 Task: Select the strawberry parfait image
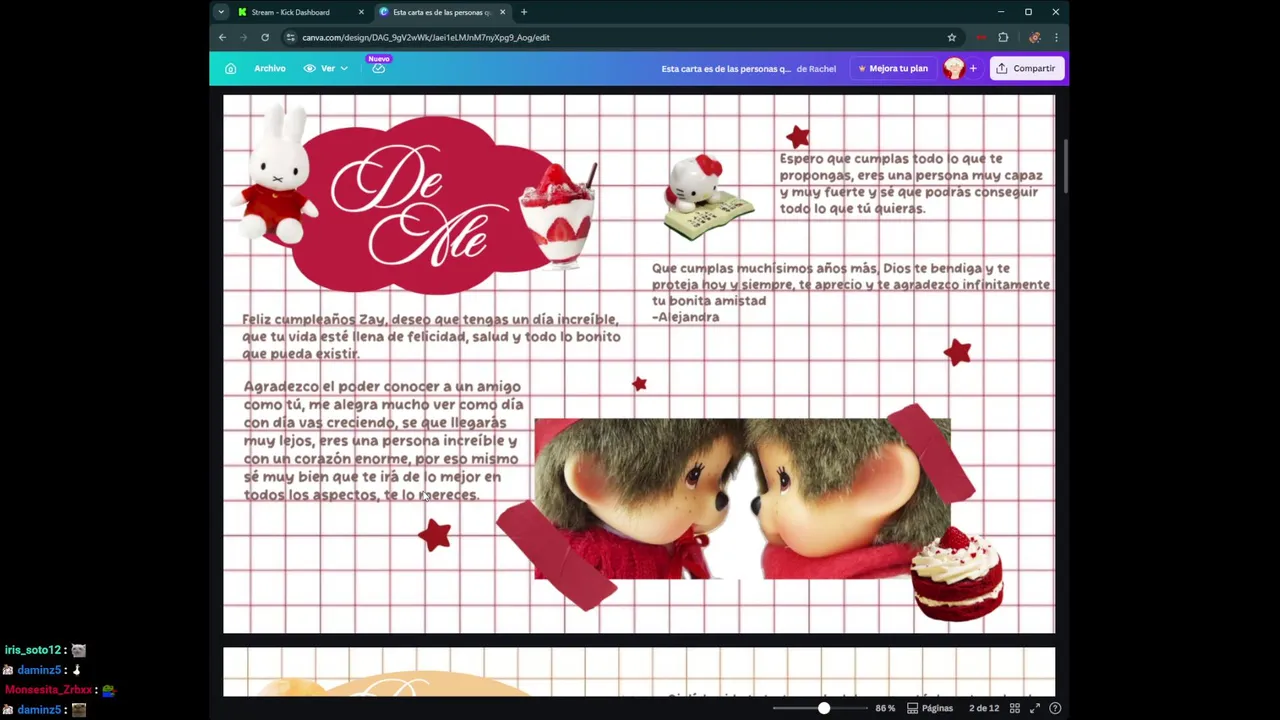558,215
